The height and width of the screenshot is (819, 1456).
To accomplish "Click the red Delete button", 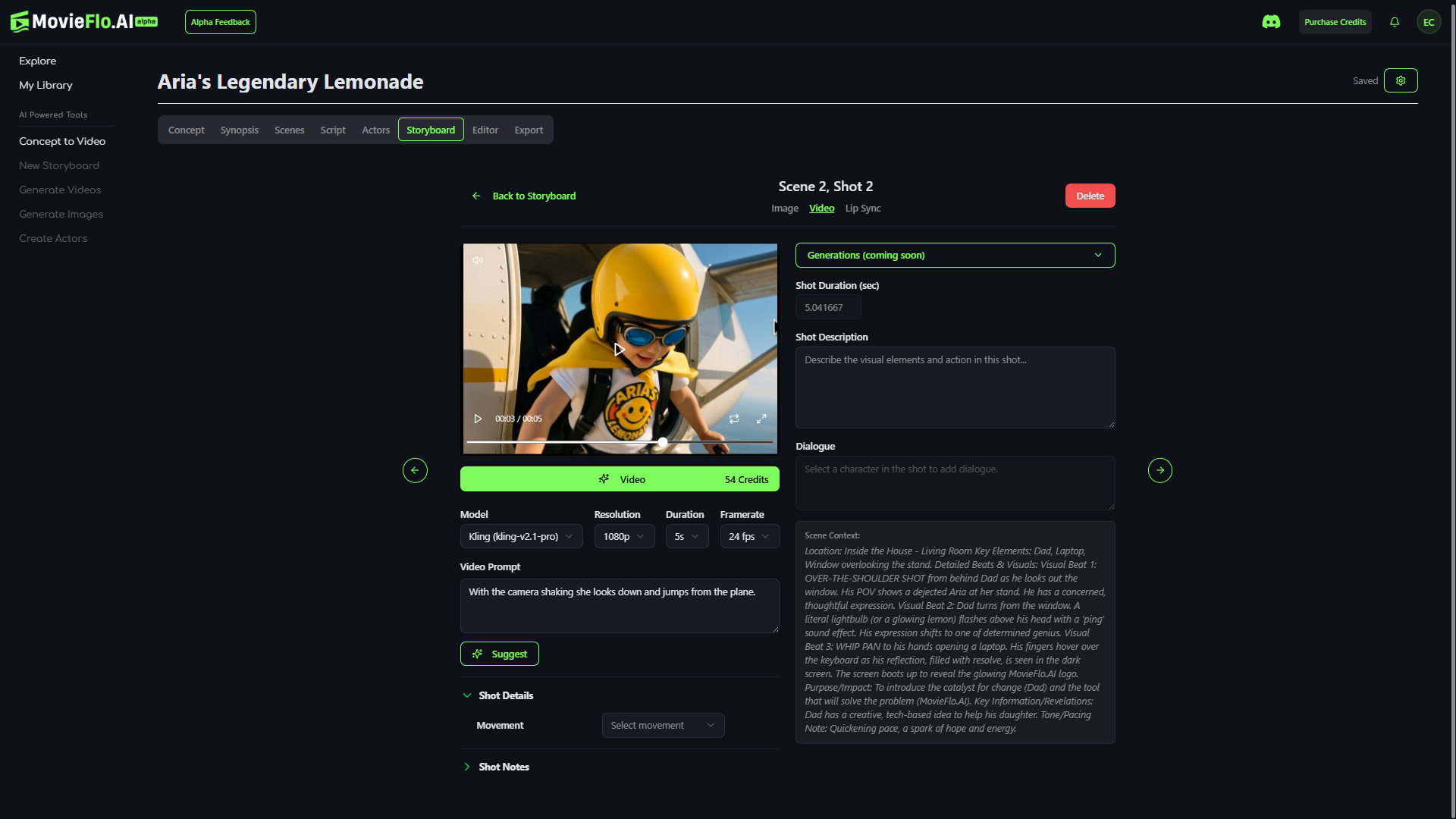I will click(1090, 196).
